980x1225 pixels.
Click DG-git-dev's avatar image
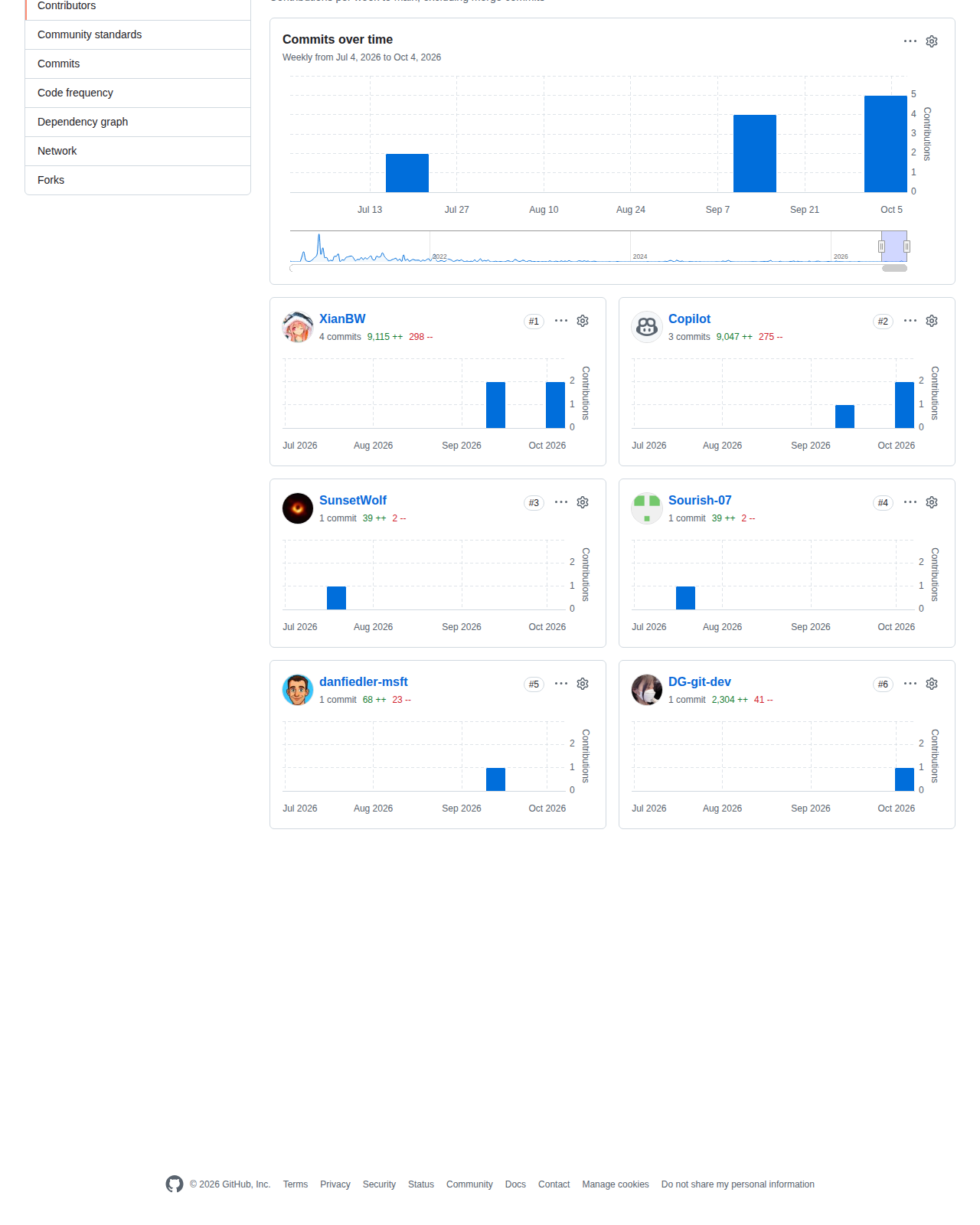coord(647,690)
